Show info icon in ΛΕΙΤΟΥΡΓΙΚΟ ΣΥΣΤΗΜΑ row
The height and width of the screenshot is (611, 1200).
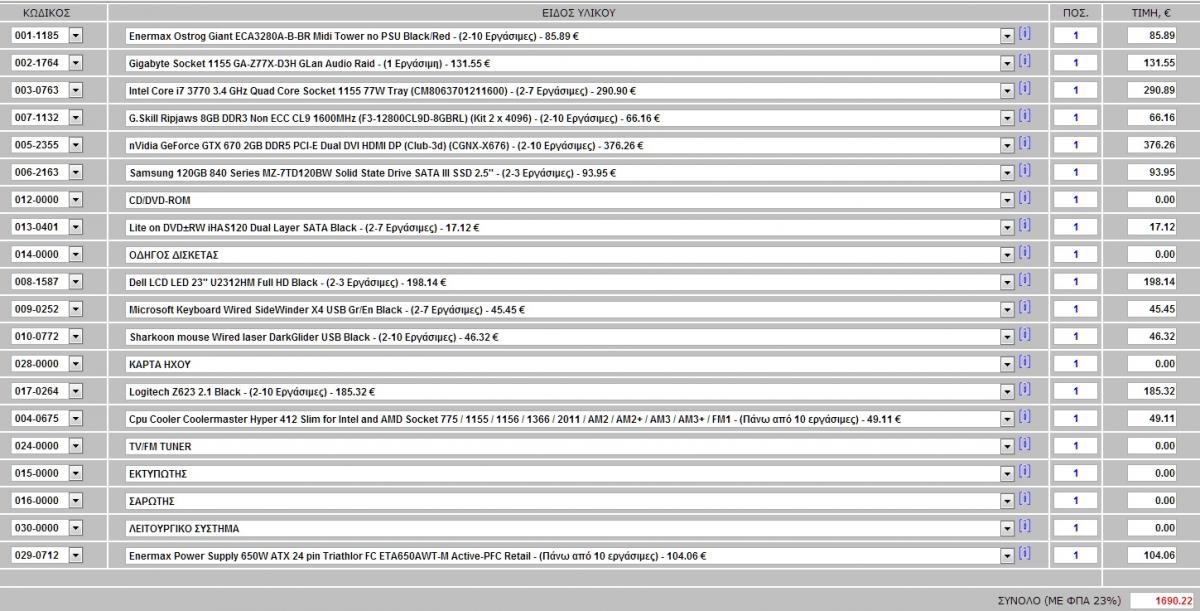1025,526
